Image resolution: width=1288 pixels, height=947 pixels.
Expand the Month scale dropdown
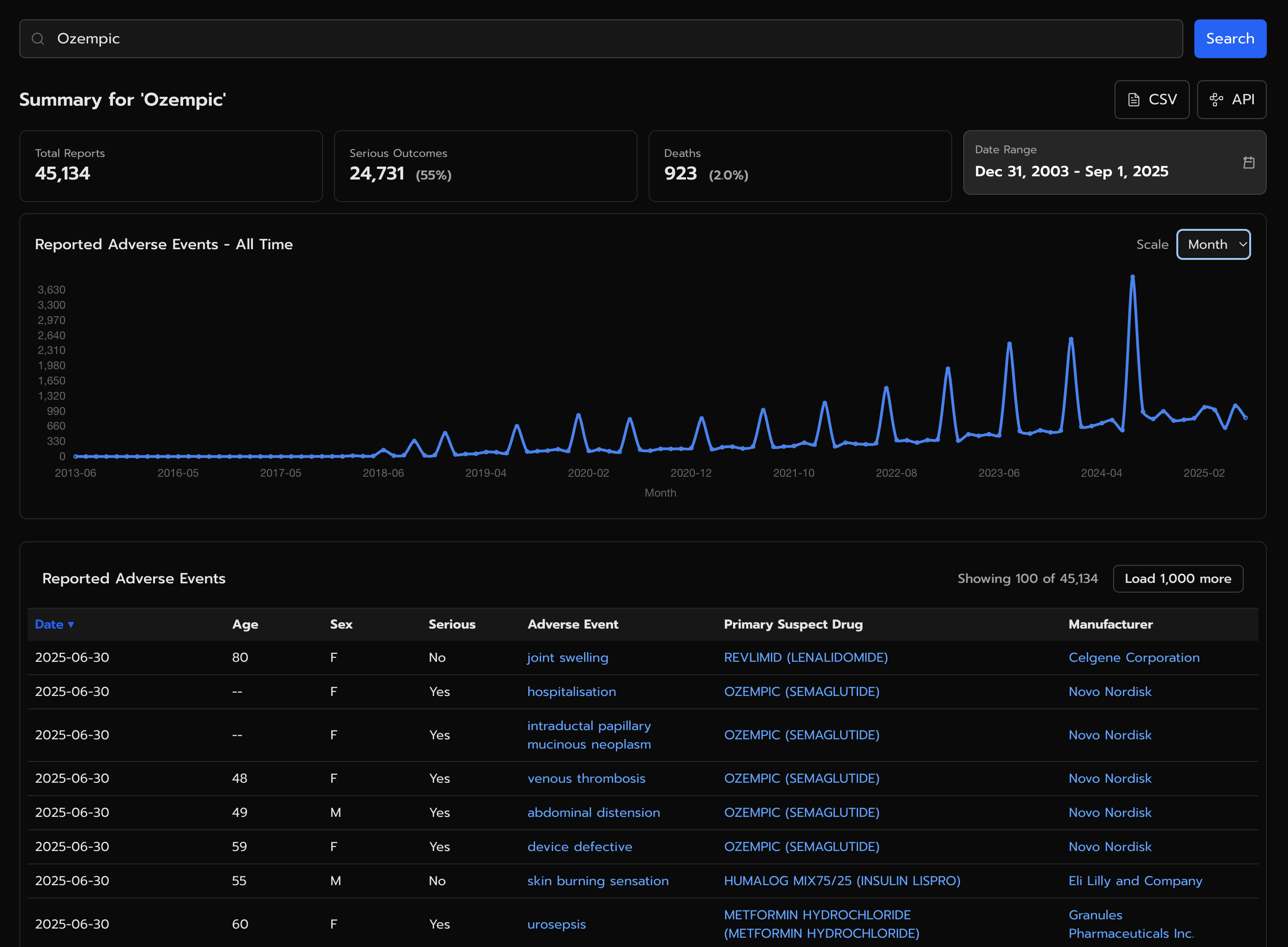pyautogui.click(x=1213, y=244)
